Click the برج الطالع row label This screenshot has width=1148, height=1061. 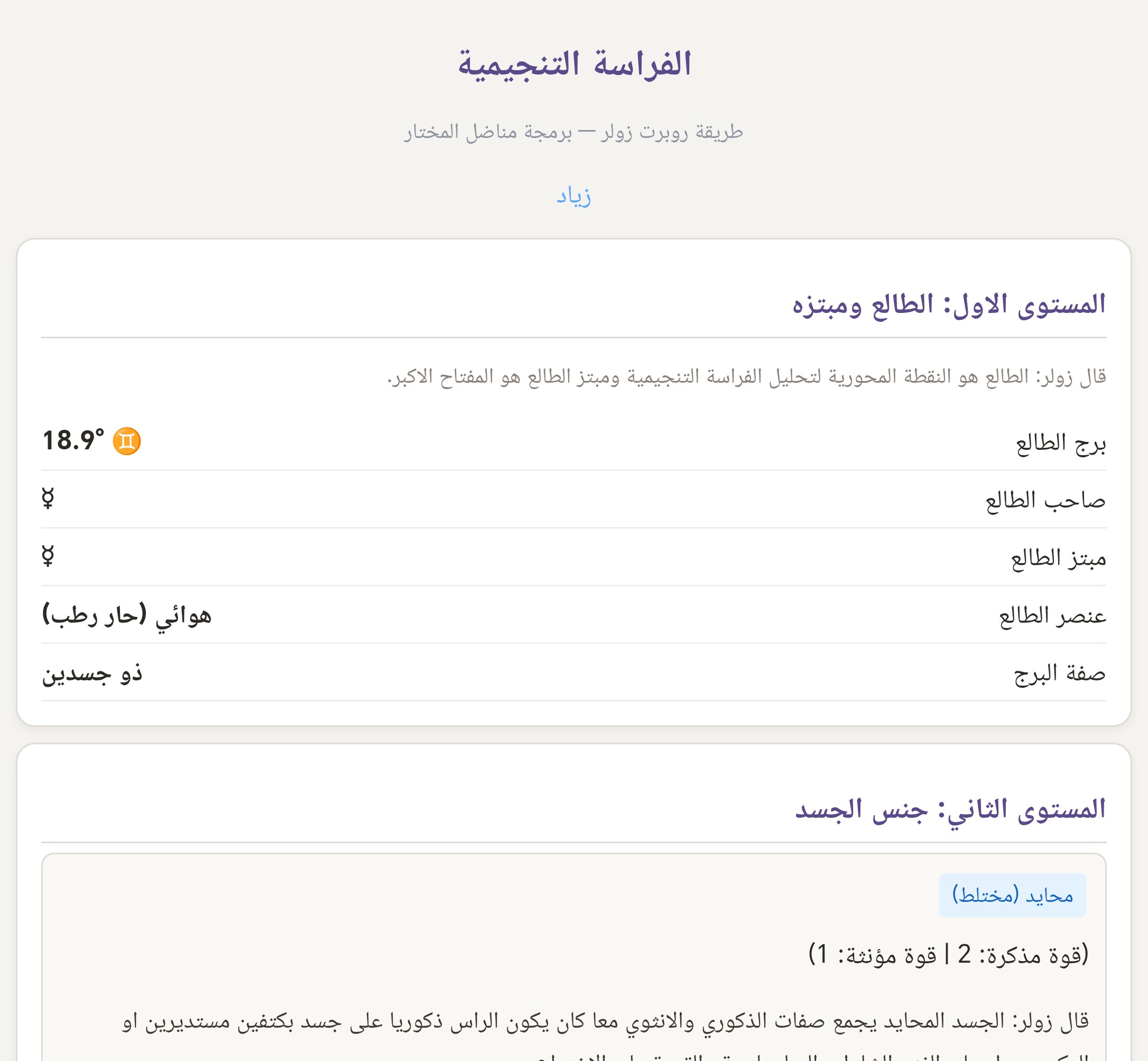(1060, 443)
